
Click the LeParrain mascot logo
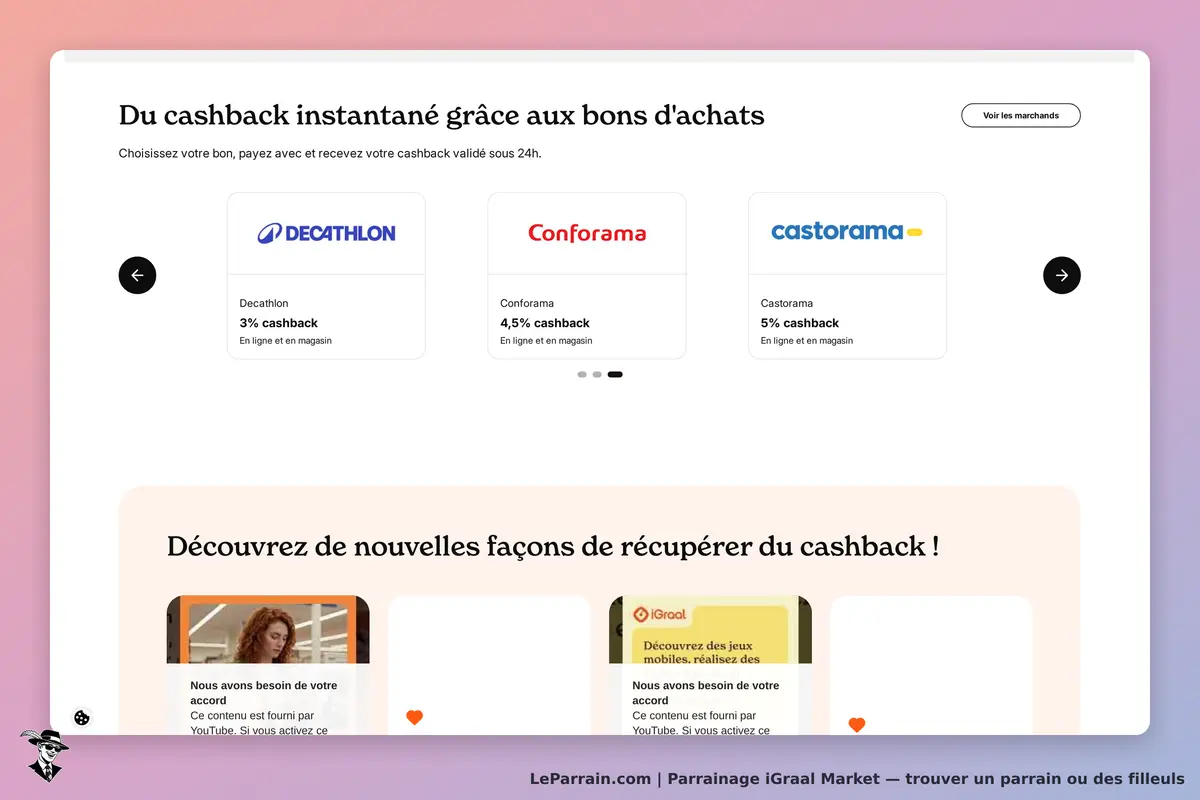tap(44, 755)
